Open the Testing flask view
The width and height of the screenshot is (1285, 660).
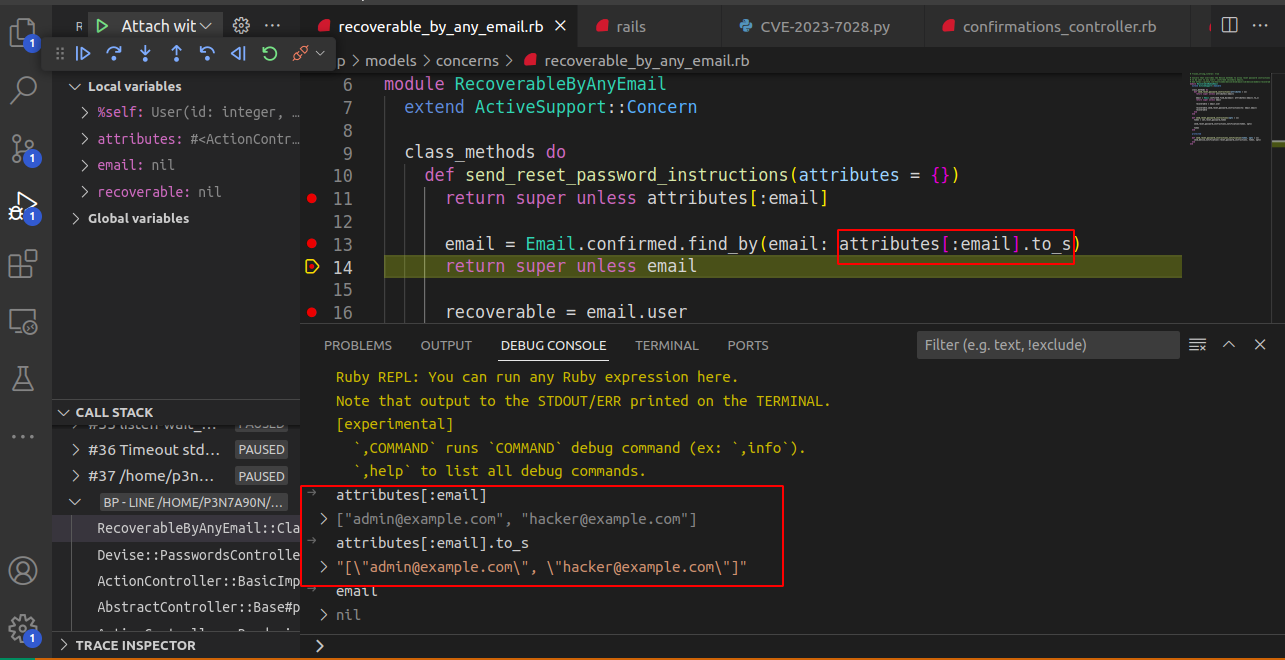point(22,378)
